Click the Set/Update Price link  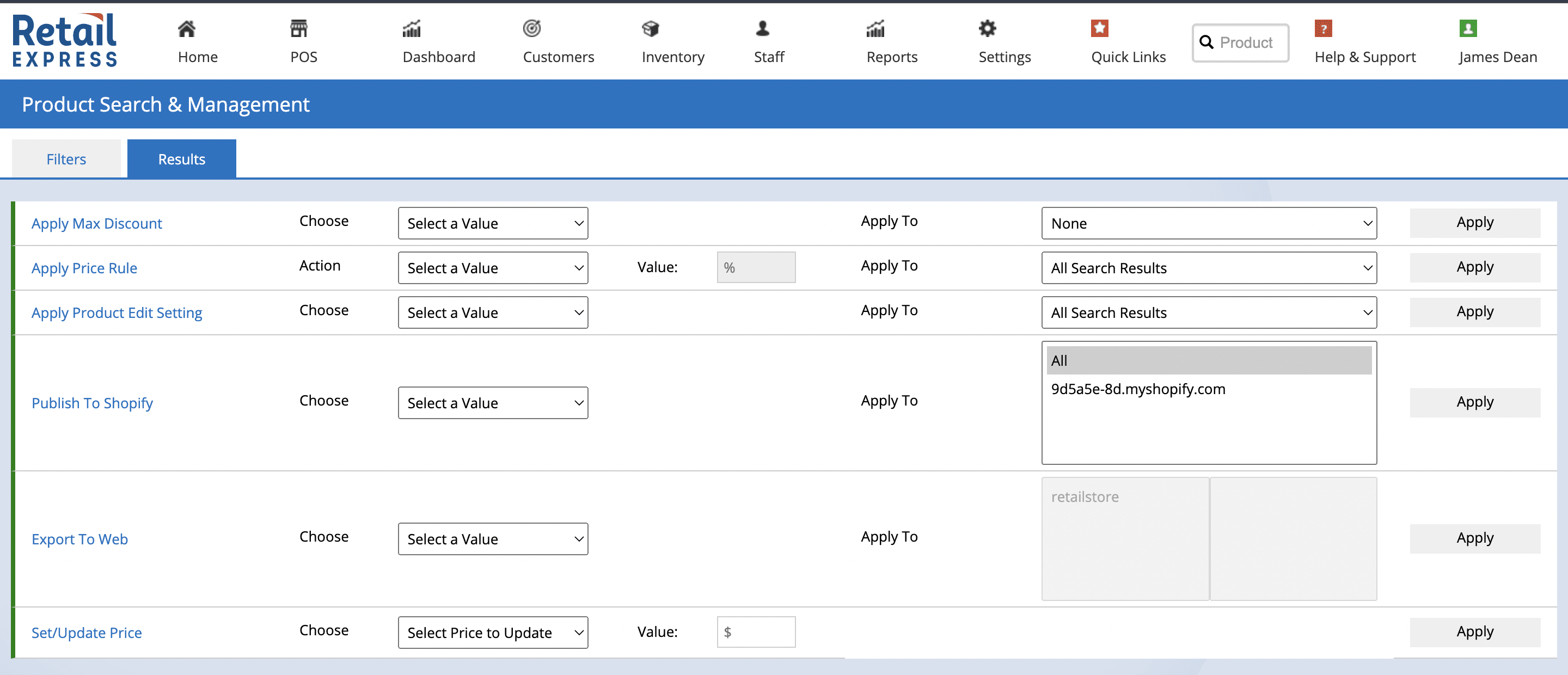pyautogui.click(x=87, y=633)
